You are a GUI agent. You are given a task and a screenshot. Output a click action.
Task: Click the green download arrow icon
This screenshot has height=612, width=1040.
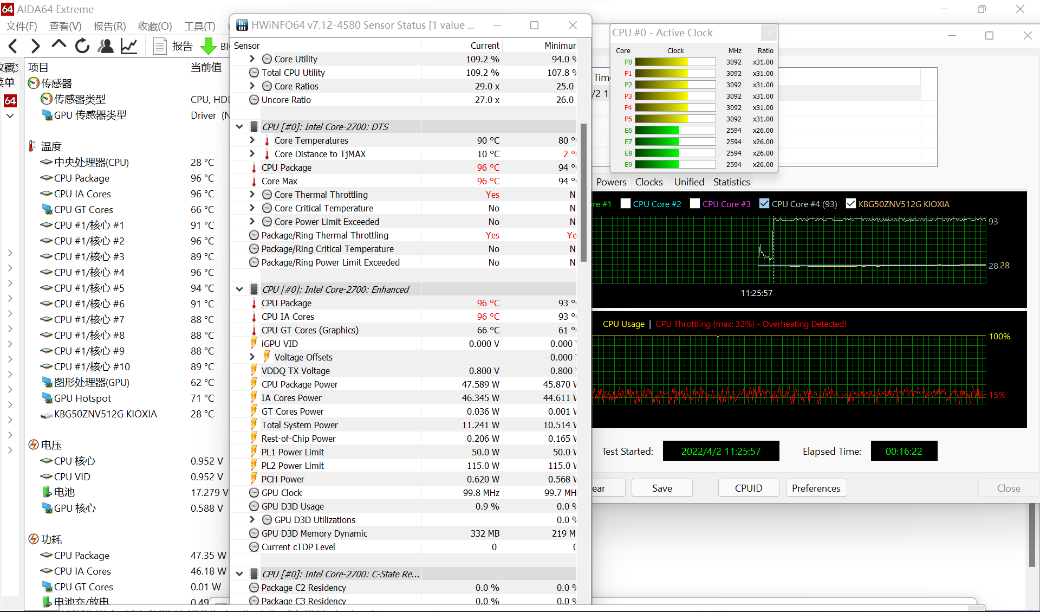pos(208,46)
